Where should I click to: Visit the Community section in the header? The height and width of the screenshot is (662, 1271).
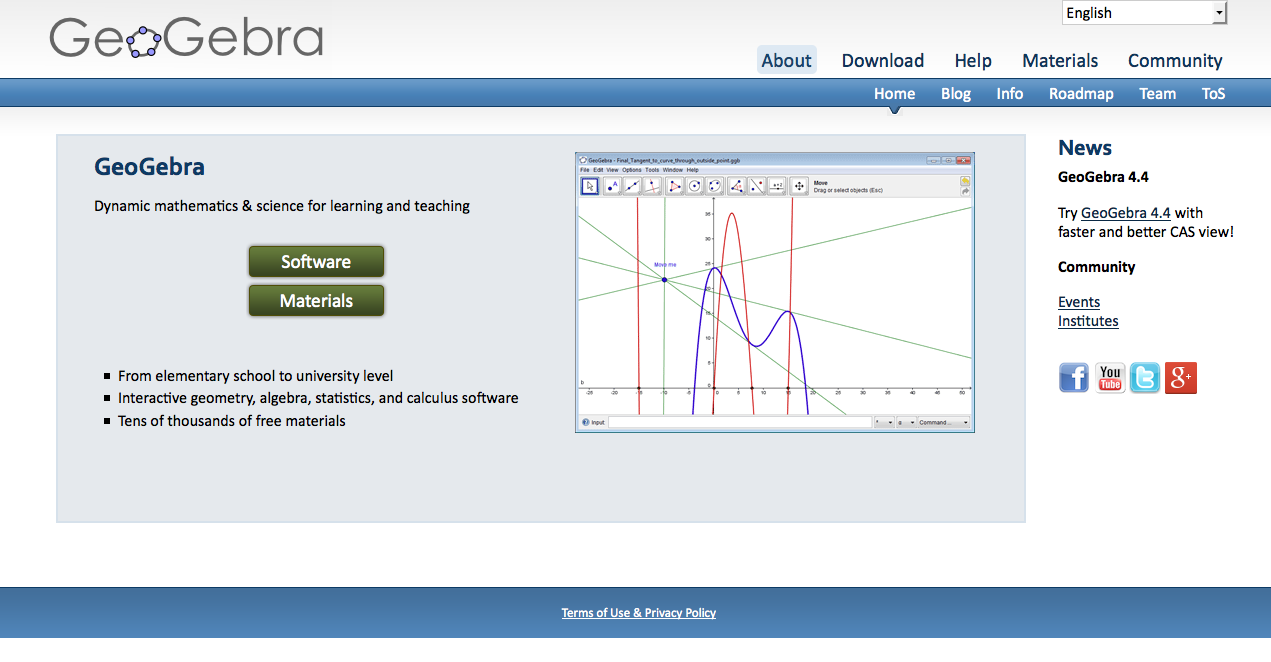(1175, 60)
